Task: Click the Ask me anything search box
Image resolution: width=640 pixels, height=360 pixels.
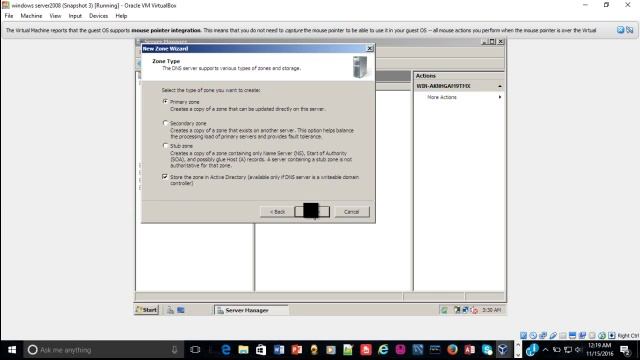Action: click(x=103, y=350)
